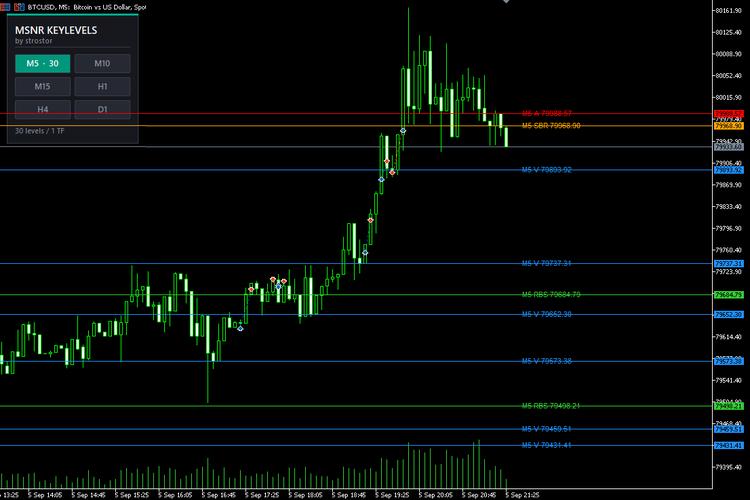
Task: Click the 5 Sep 19:25 time axis label
Action: tap(392, 495)
